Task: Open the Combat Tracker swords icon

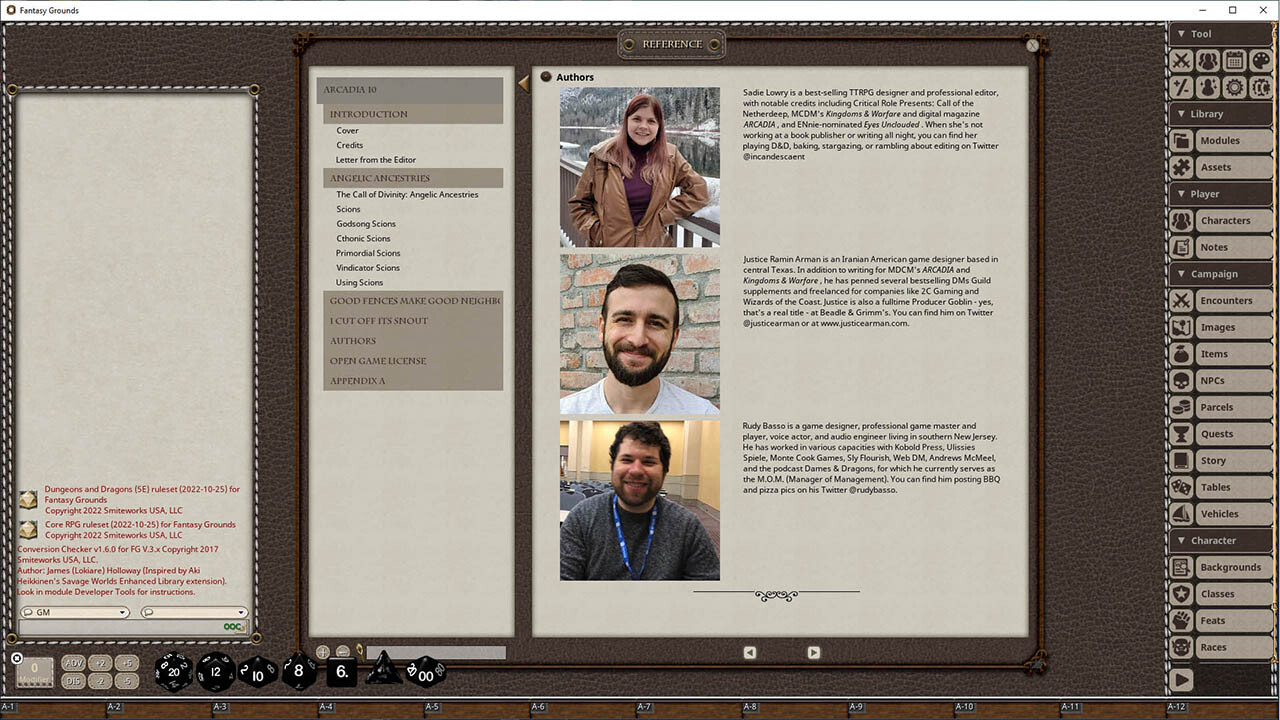Action: [x=1183, y=60]
